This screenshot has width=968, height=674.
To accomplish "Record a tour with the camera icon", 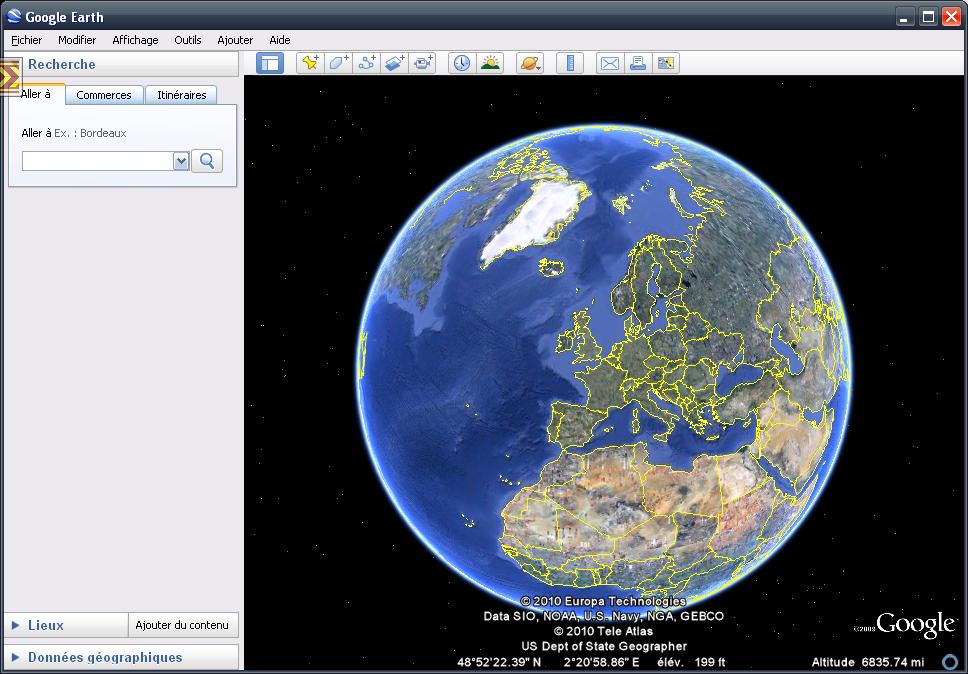I will tap(423, 63).
